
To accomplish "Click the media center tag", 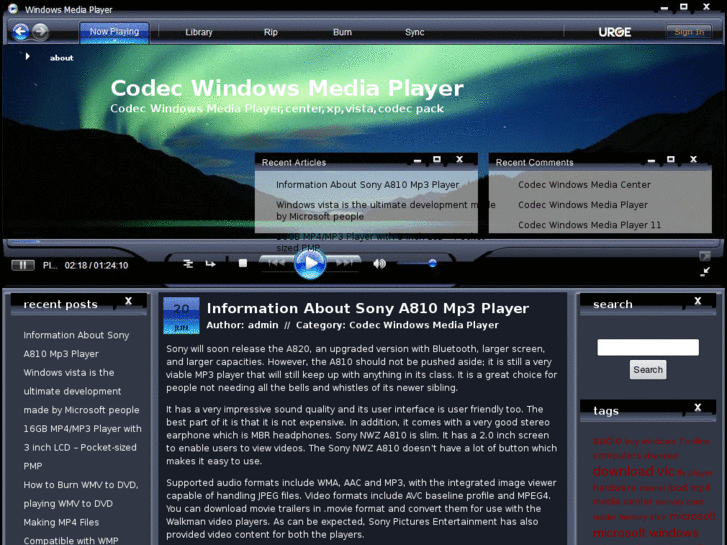I will tap(623, 501).
